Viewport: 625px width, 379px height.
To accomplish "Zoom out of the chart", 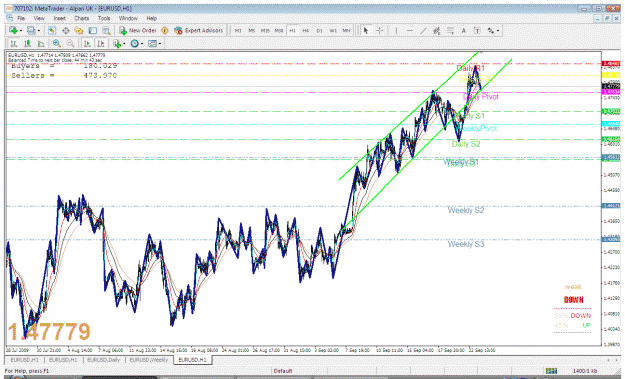I will pos(70,43).
